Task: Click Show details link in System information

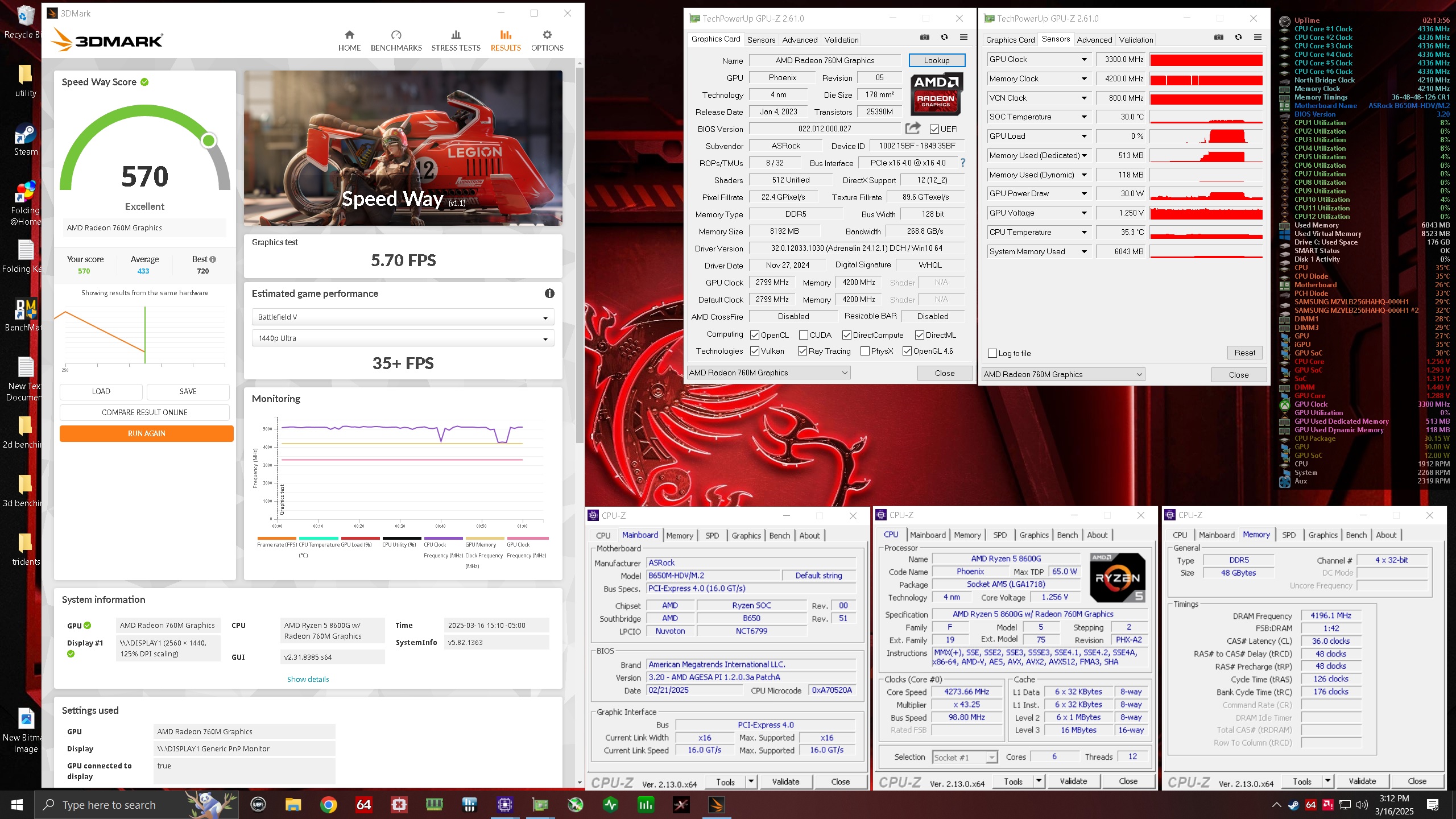Action: pos(308,679)
